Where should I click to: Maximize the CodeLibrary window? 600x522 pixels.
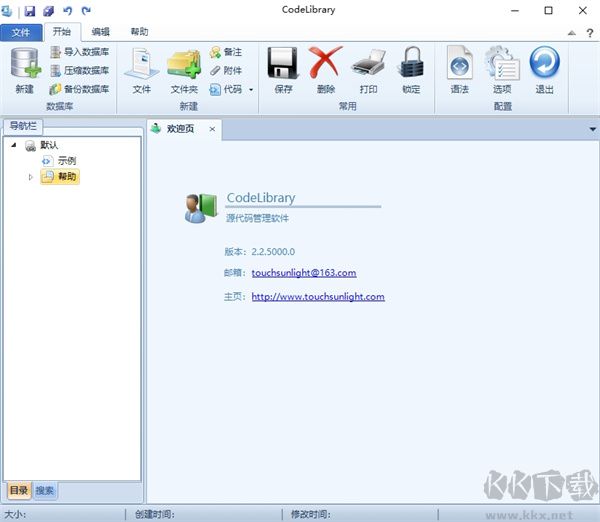click(x=548, y=11)
